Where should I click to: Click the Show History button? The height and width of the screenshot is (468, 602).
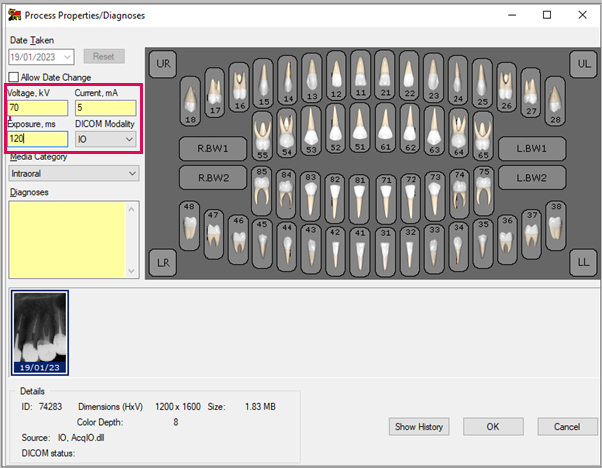pos(419,427)
